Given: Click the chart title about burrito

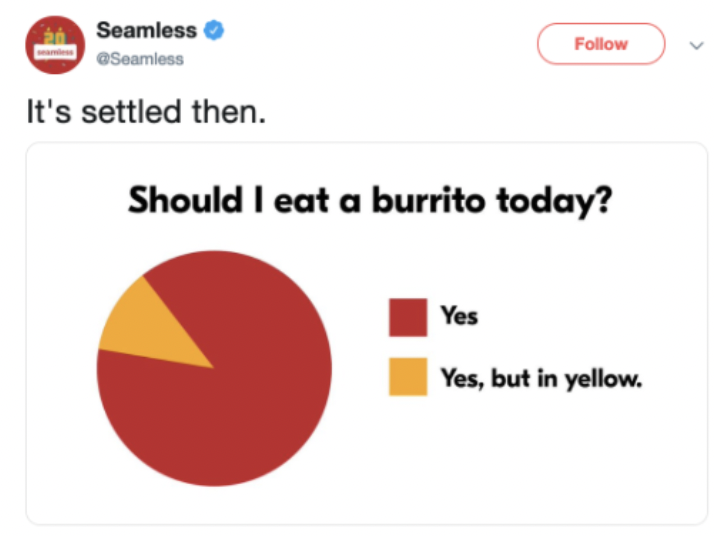Looking at the screenshot, I should point(370,200).
